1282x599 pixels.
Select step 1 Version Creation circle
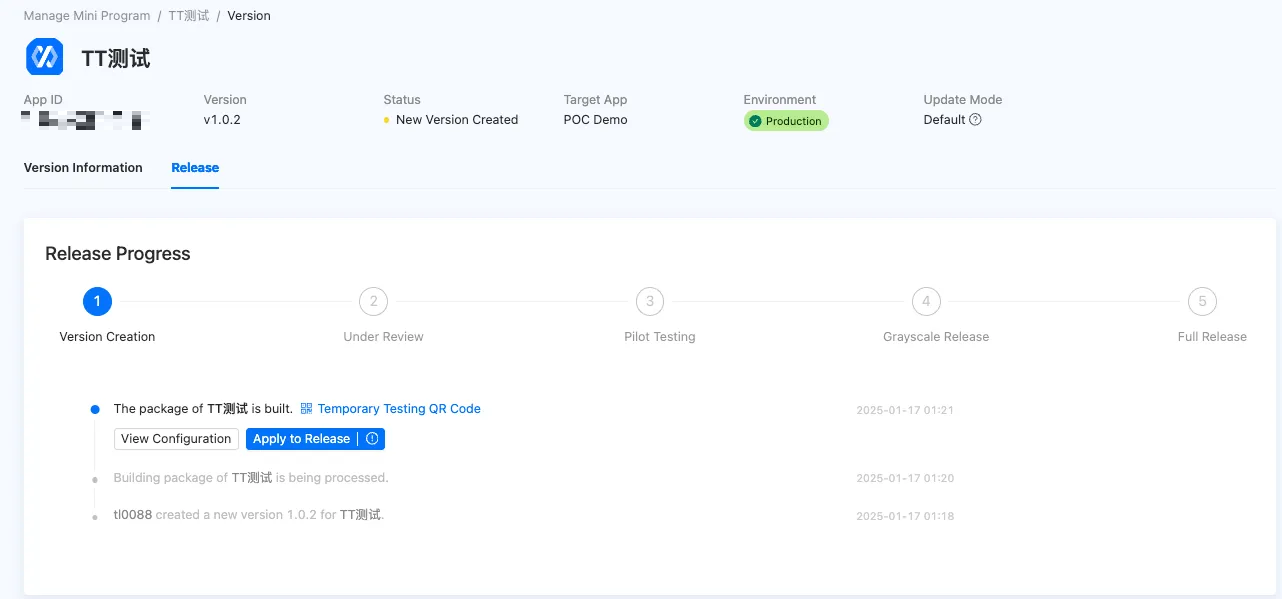click(x=97, y=301)
